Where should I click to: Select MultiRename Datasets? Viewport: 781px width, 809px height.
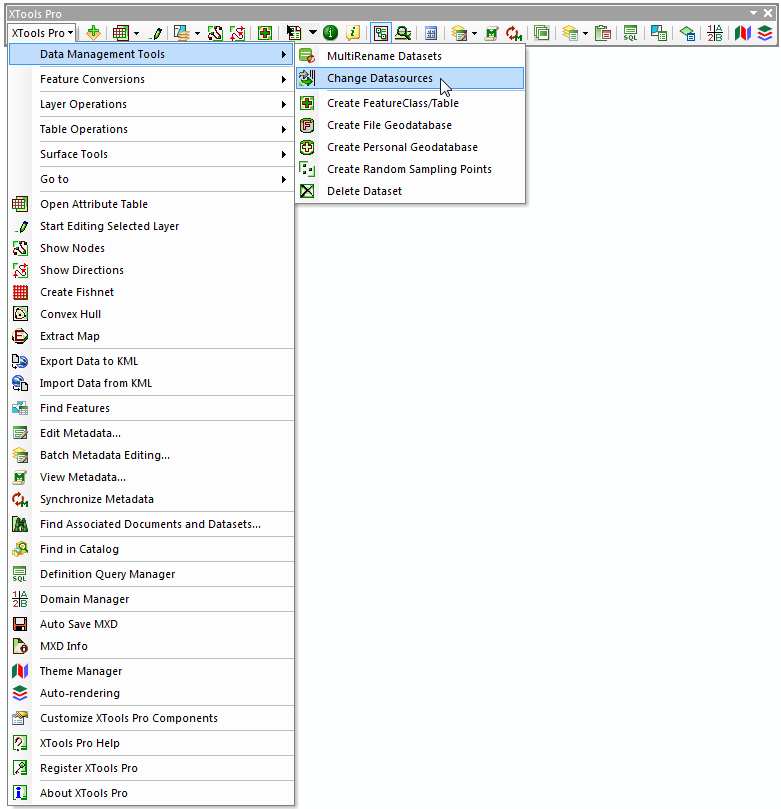[x=410, y=56]
